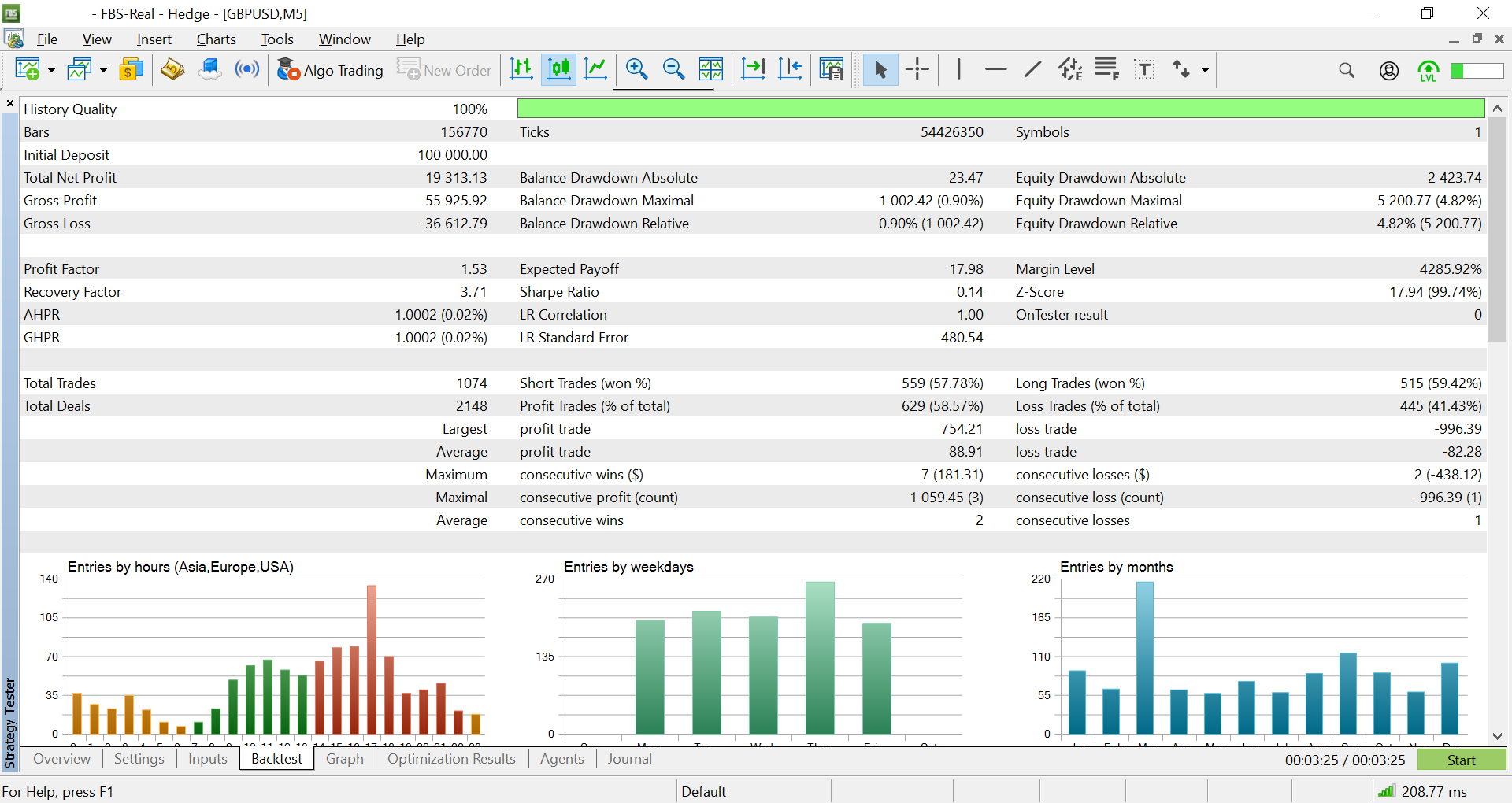Image resolution: width=1512 pixels, height=803 pixels.
Task: Click the signals broadcast icon
Action: [x=247, y=69]
